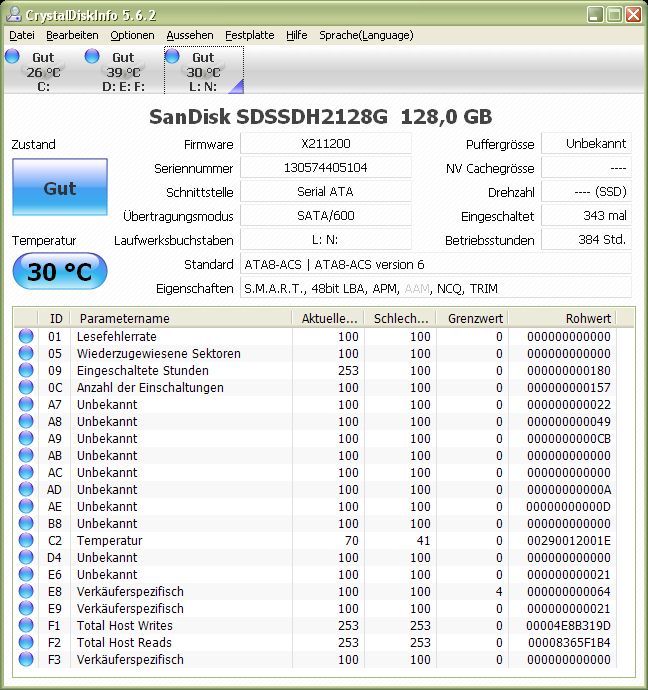The width and height of the screenshot is (648, 690).
Task: Click the SanDisk SDSSDH2128G drive title
Action: [x=320, y=117]
